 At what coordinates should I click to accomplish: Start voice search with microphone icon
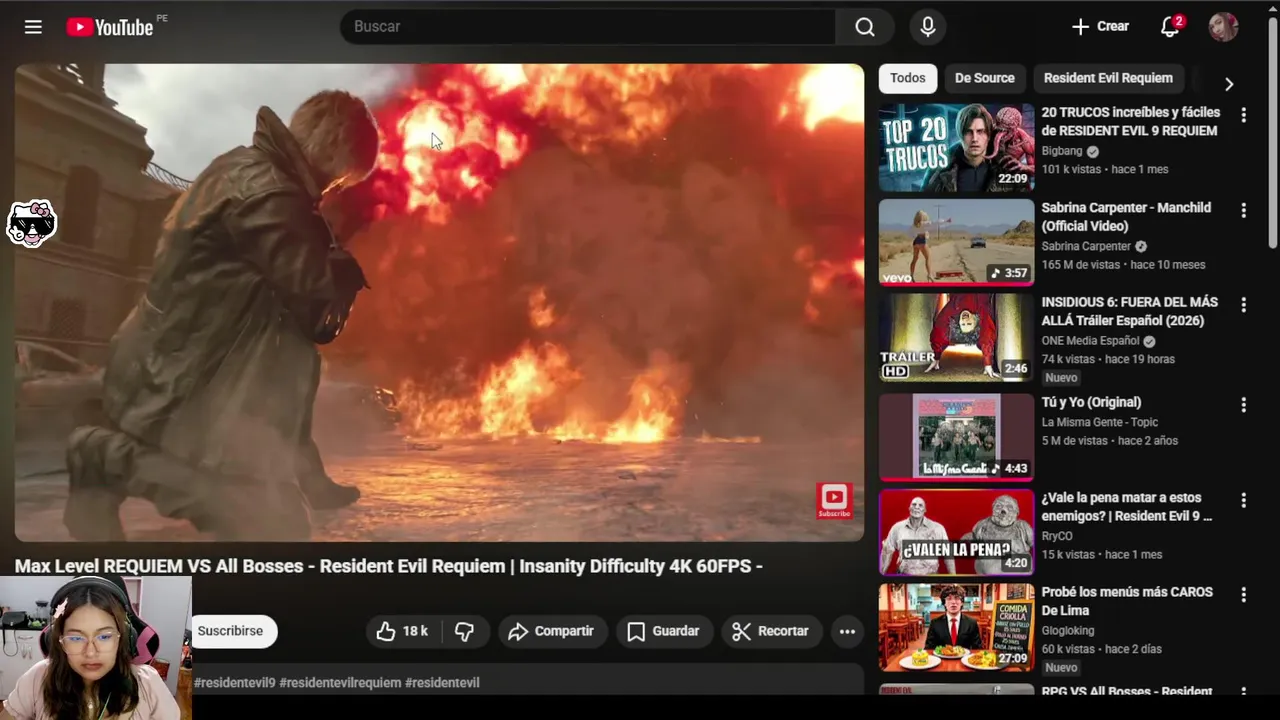(x=928, y=27)
